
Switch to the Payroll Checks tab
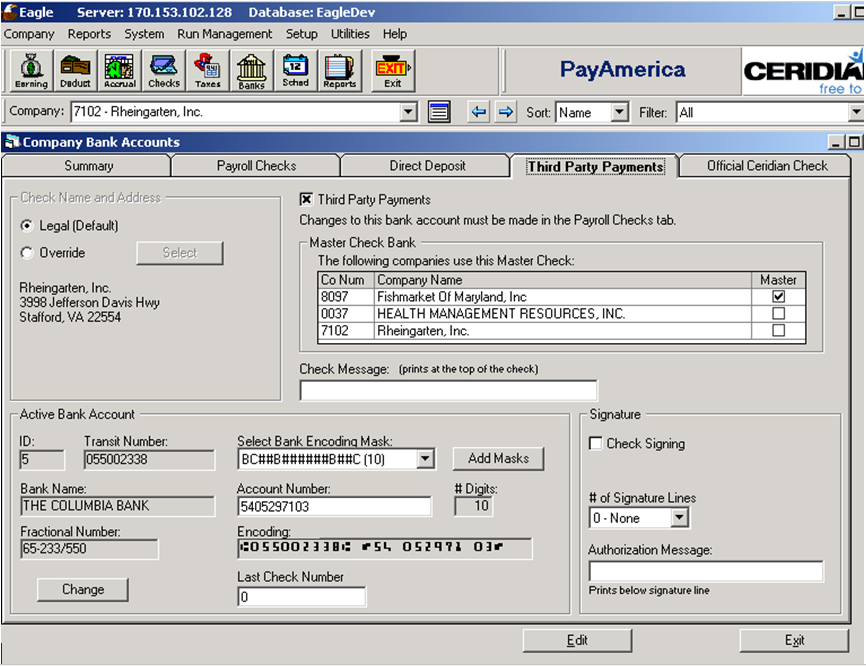[256, 166]
